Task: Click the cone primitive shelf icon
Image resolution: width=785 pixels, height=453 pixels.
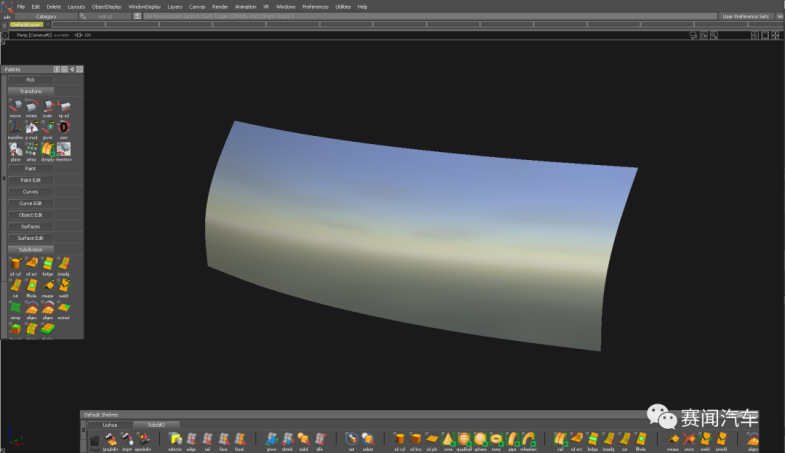Action: pyautogui.click(x=448, y=439)
